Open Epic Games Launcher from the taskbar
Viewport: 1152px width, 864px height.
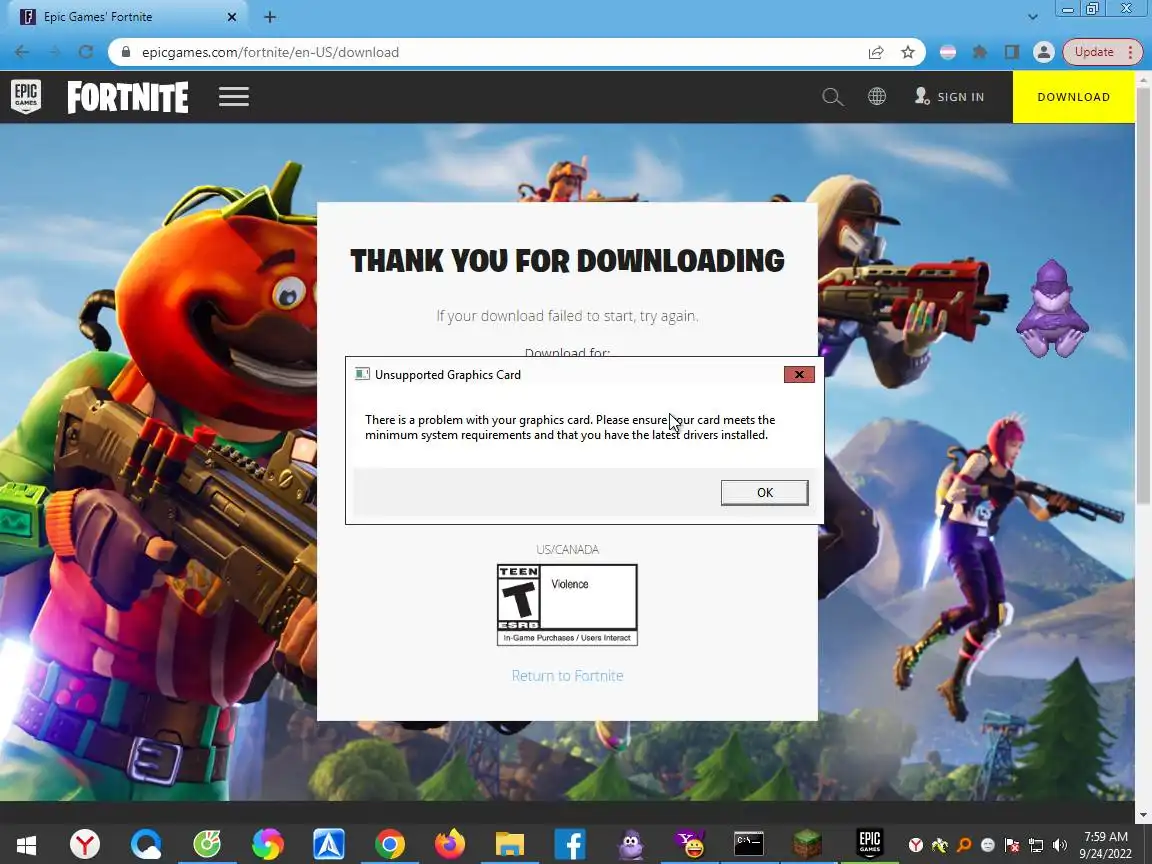870,843
